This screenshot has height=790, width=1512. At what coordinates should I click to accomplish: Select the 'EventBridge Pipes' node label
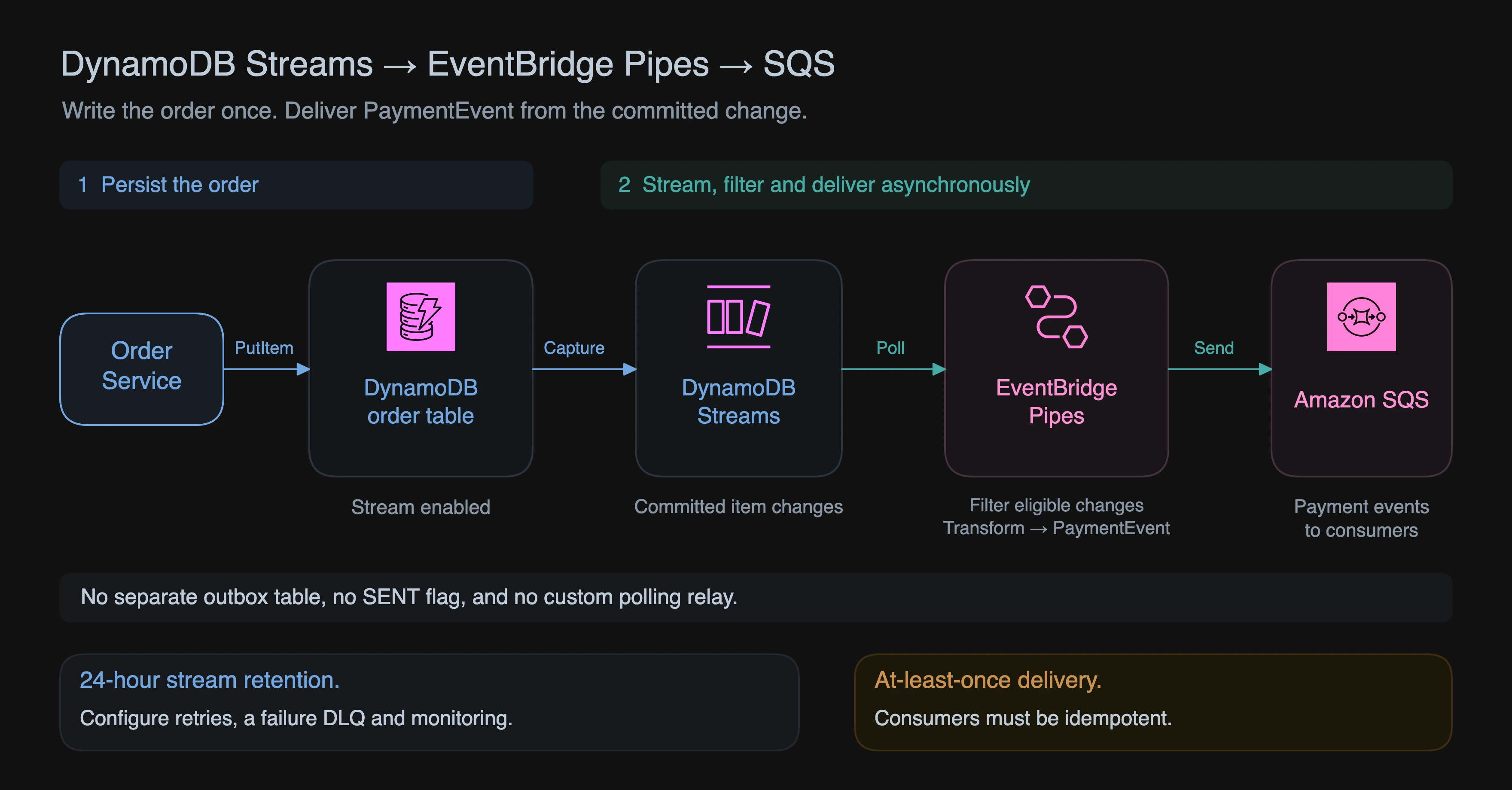(x=1057, y=402)
